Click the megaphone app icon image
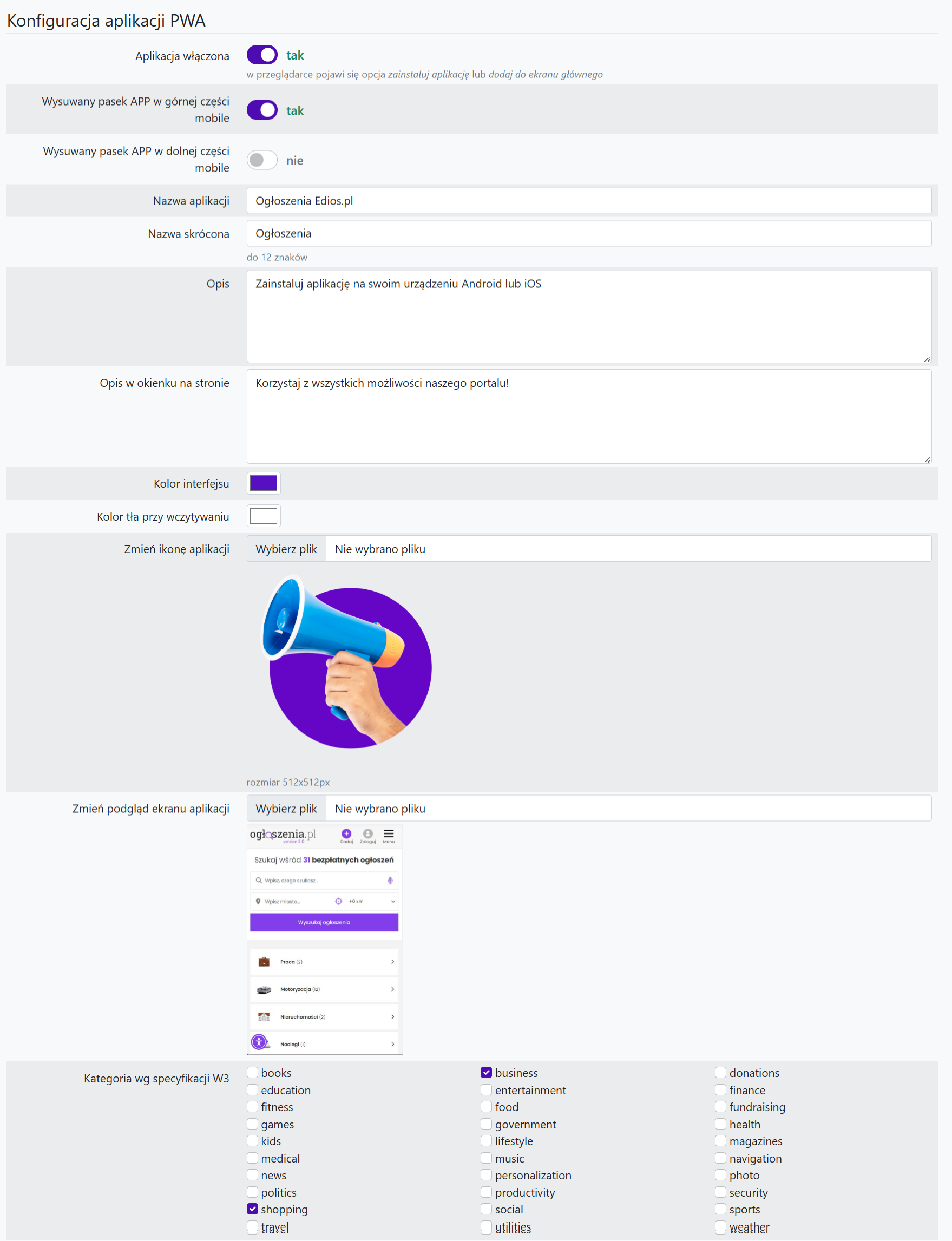 click(x=347, y=662)
